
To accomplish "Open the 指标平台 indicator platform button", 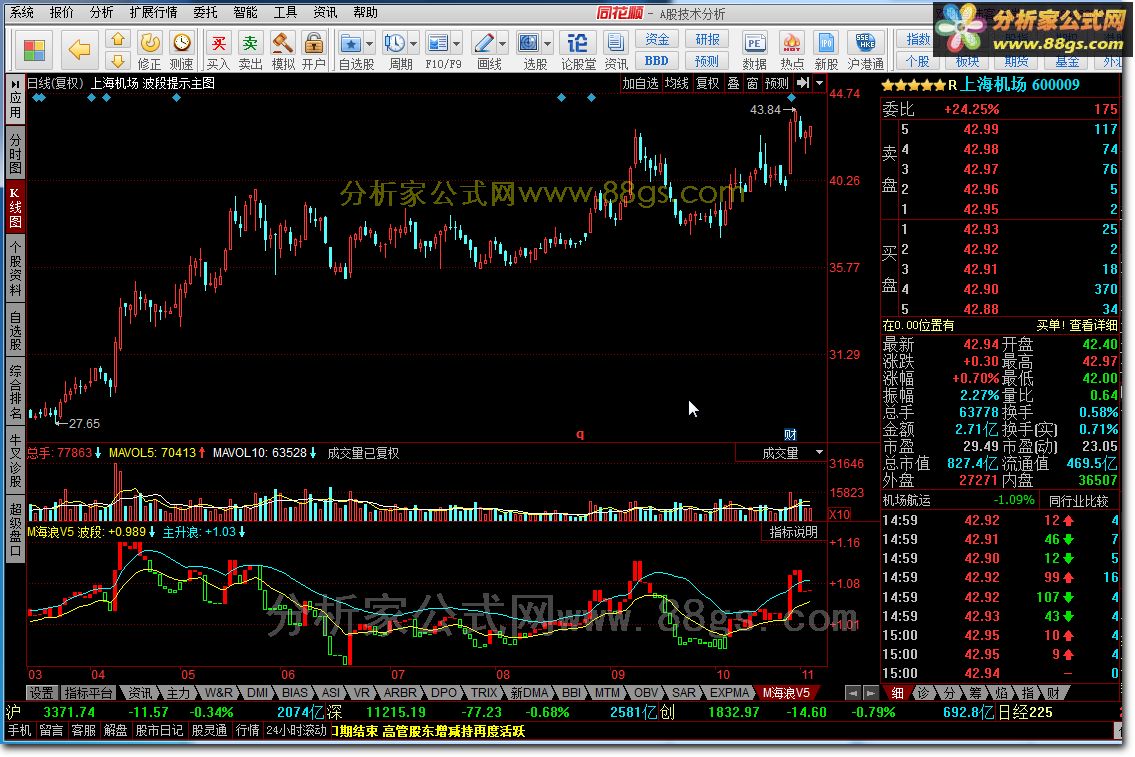I will pyautogui.click(x=88, y=693).
